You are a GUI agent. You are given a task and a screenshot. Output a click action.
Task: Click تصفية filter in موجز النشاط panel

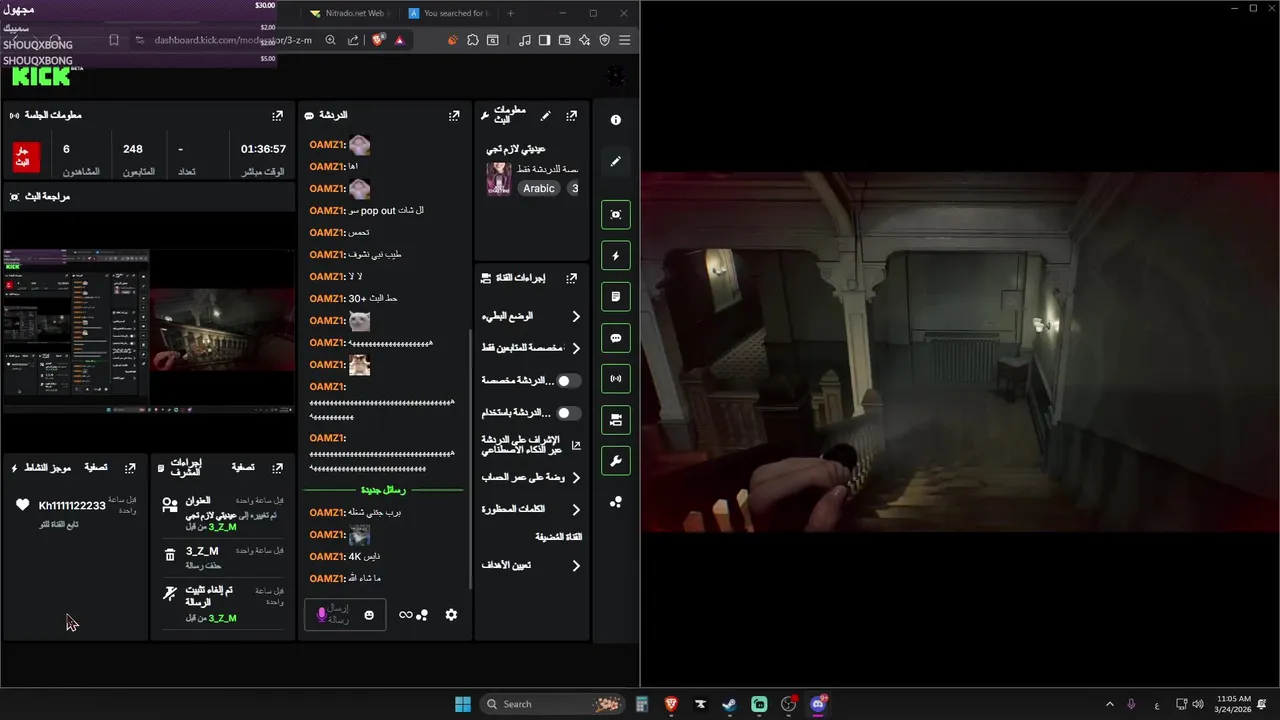(96, 468)
